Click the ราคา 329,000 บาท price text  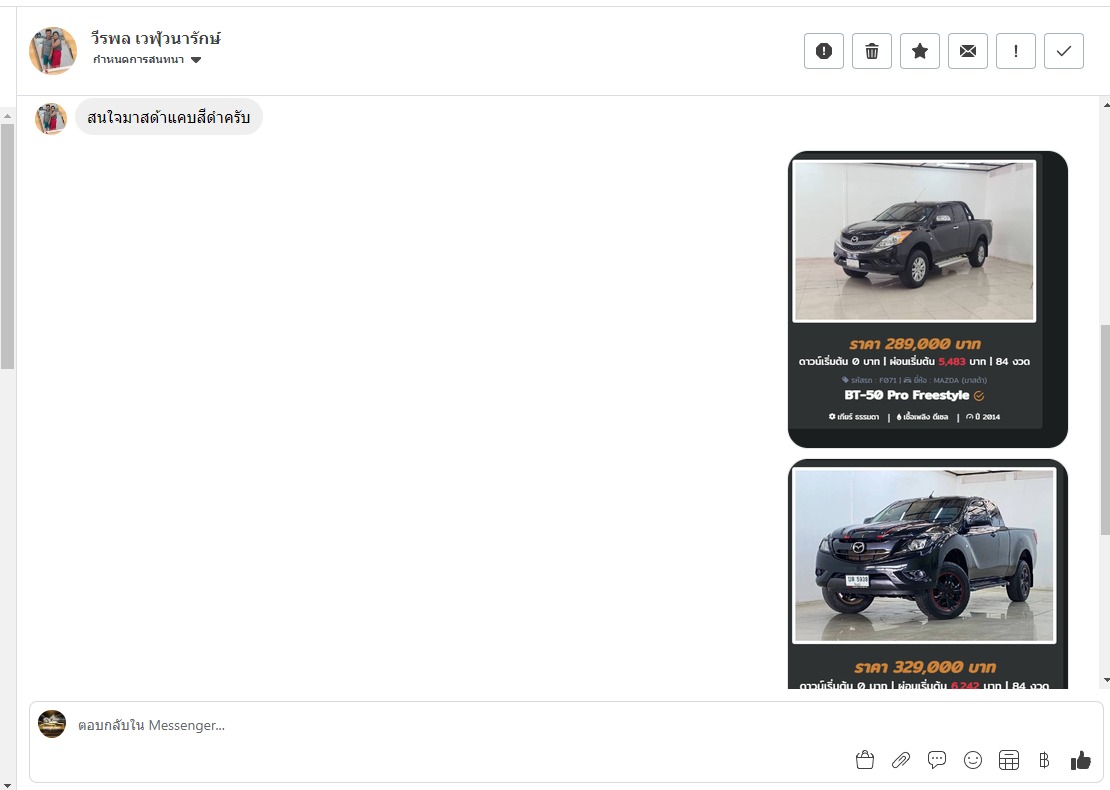[x=925, y=667]
